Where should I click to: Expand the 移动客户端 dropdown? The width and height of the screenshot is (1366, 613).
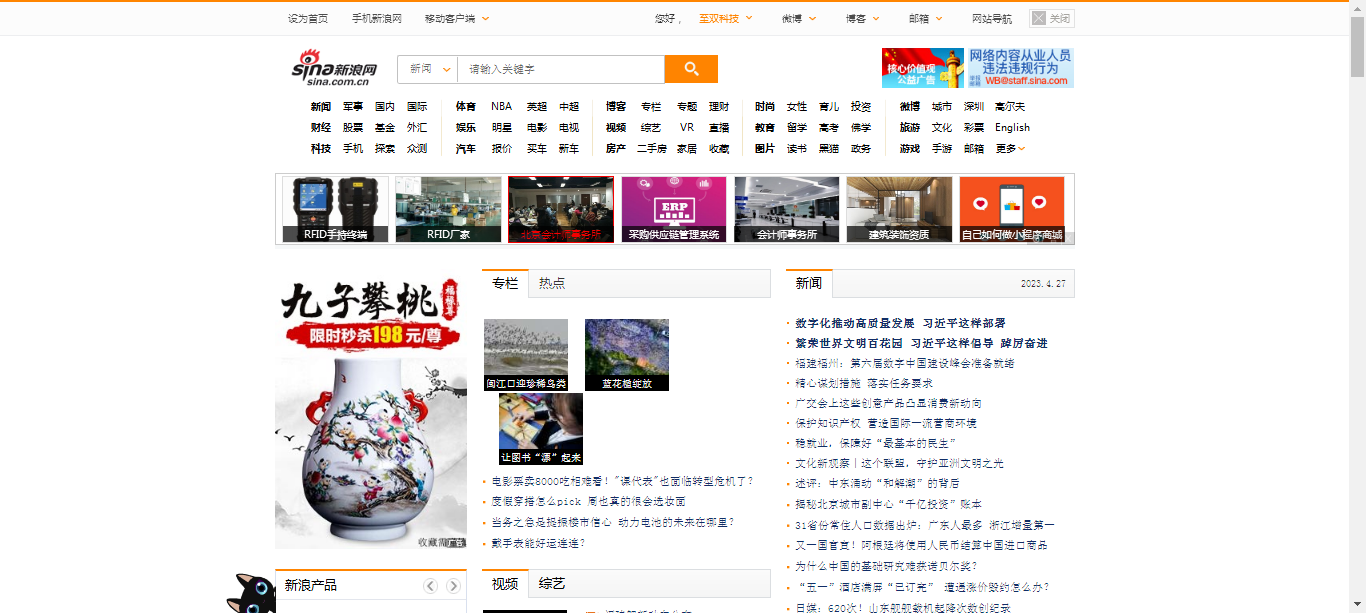pyautogui.click(x=457, y=18)
